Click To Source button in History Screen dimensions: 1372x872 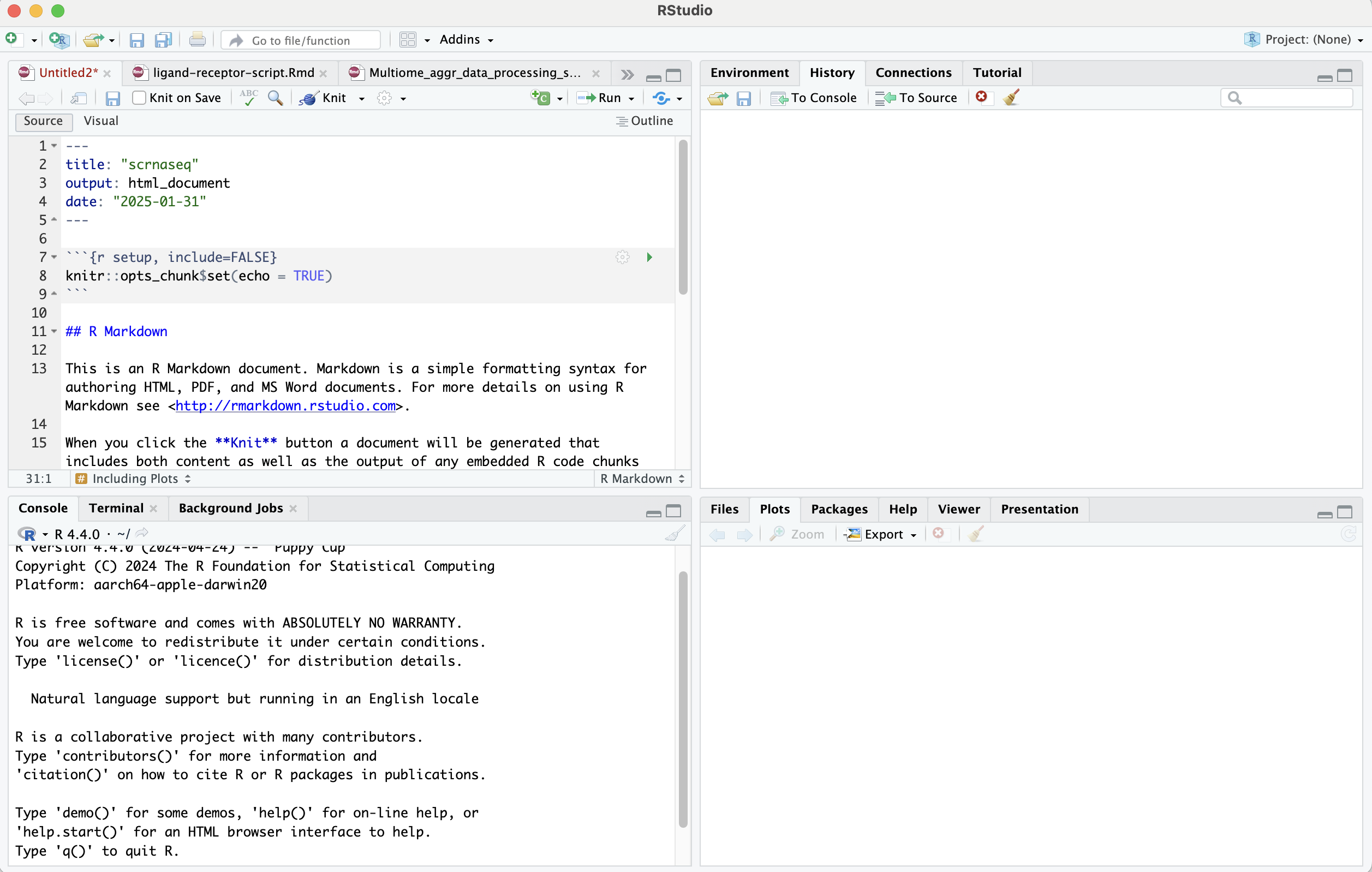tap(916, 98)
